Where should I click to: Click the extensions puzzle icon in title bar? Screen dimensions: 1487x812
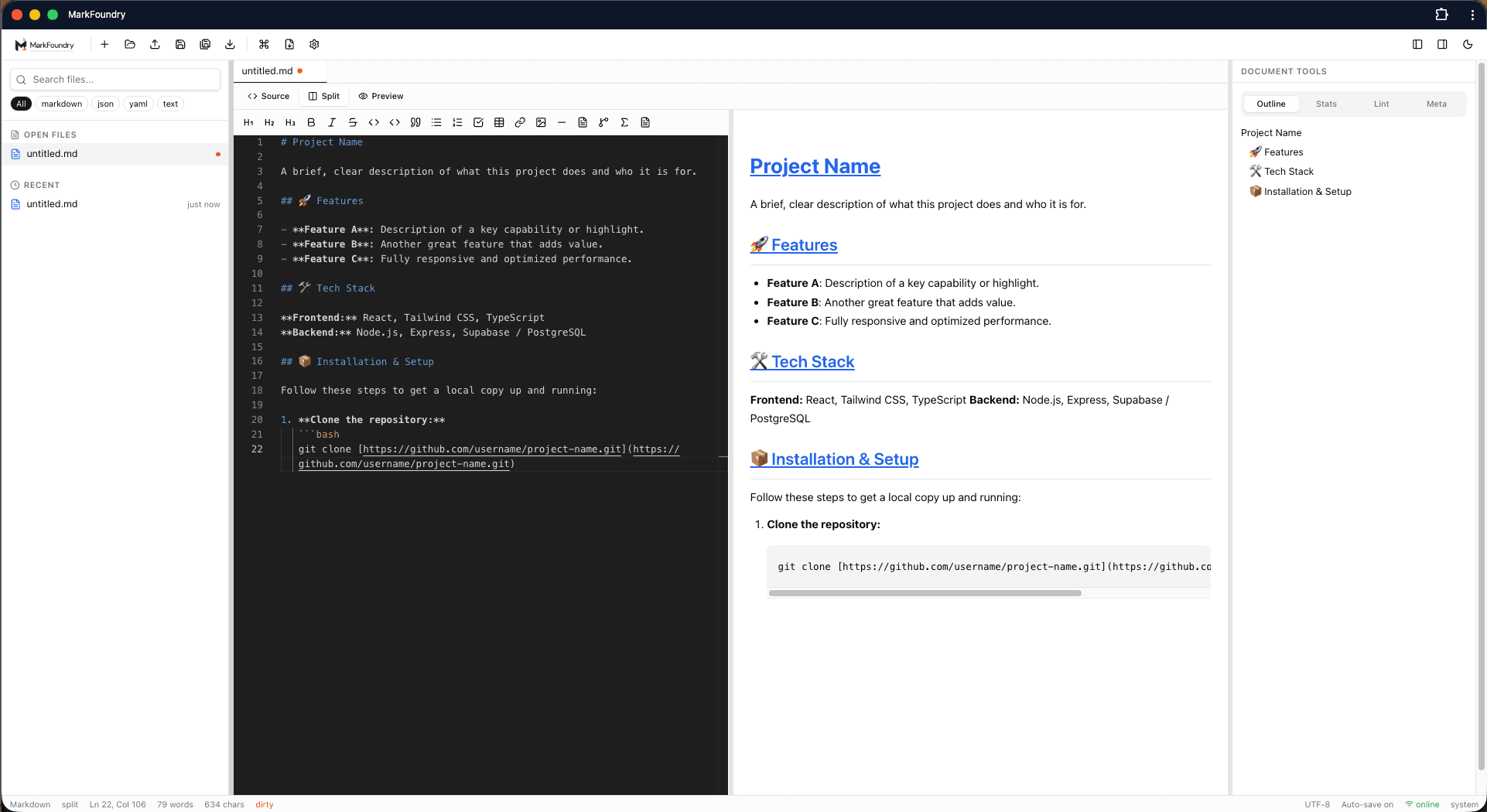pyautogui.click(x=1441, y=14)
